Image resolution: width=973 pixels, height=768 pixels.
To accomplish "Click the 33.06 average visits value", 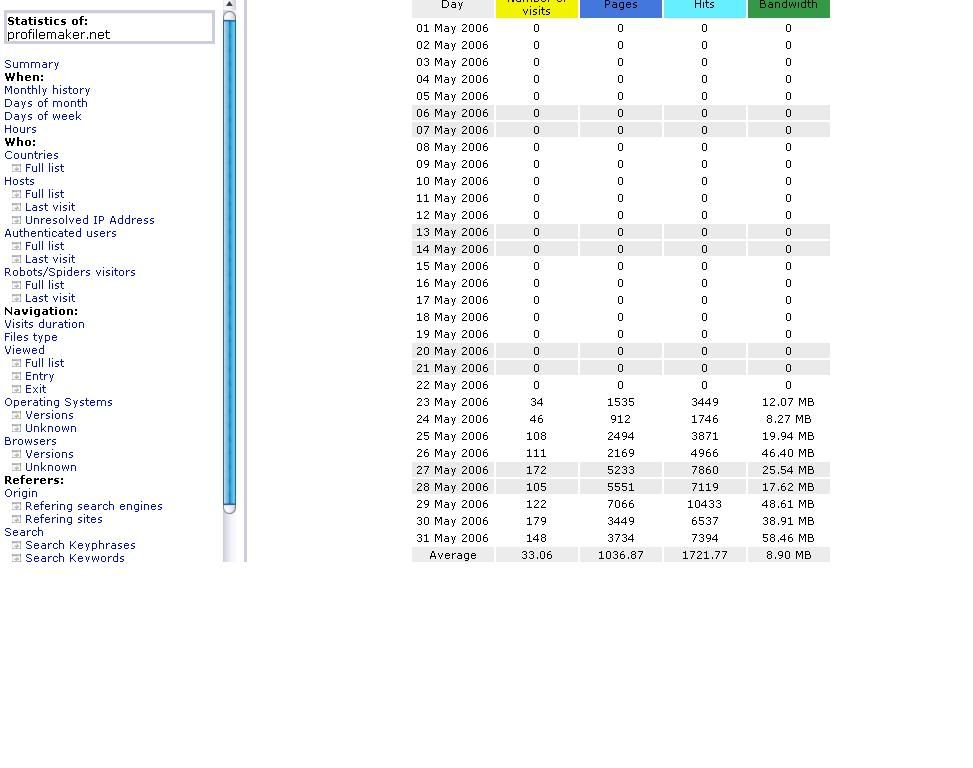I will click(537, 555).
